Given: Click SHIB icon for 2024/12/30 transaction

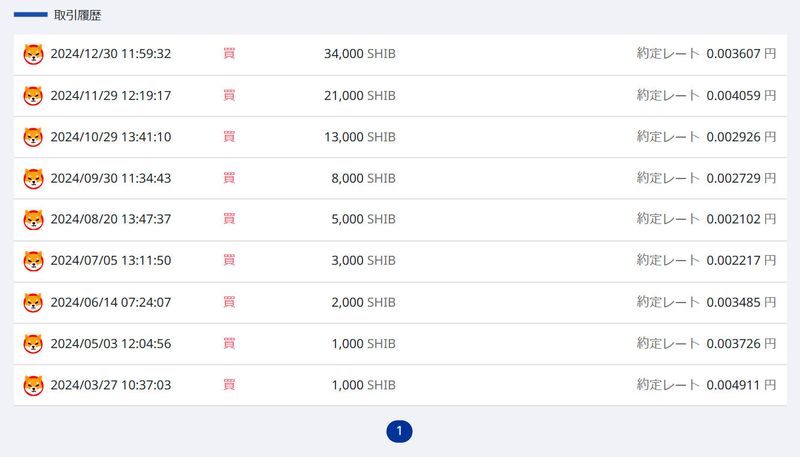Looking at the screenshot, I should point(34,54).
